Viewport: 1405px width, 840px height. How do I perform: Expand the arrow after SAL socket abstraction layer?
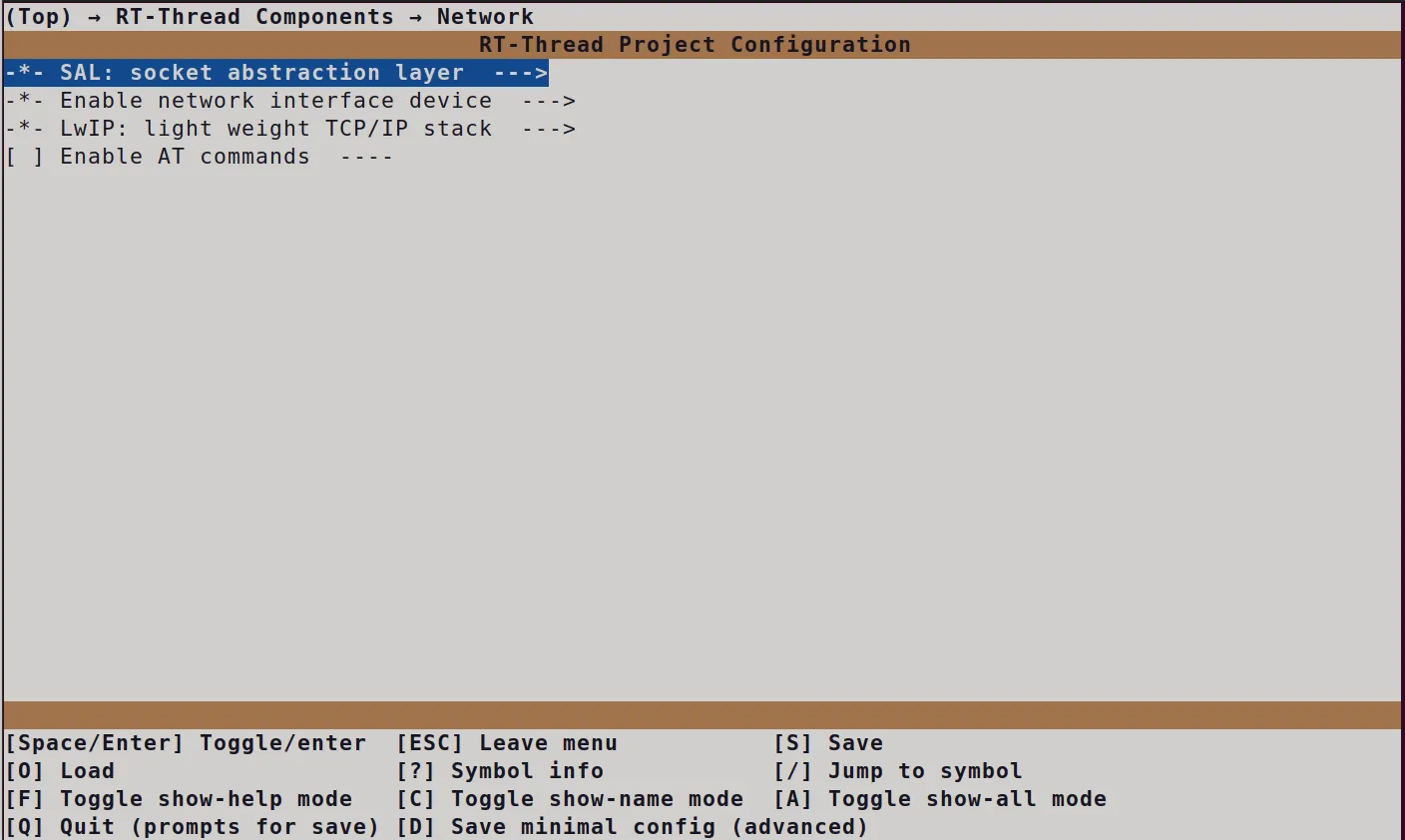pos(521,73)
